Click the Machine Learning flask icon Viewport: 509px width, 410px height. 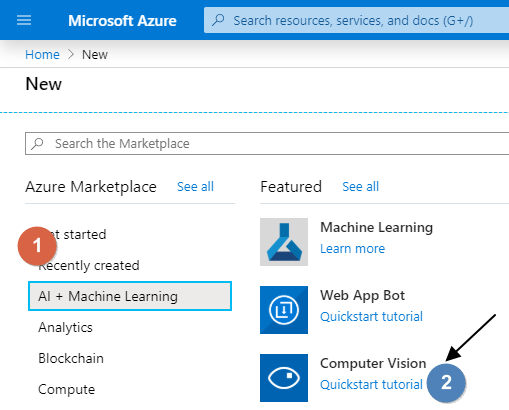pyautogui.click(x=284, y=242)
